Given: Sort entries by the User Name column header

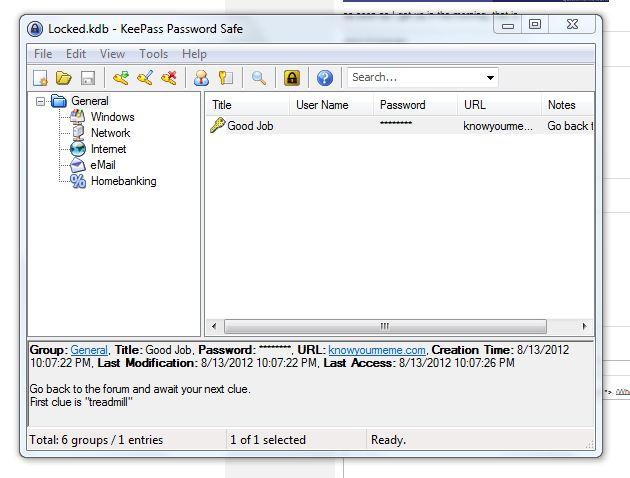Looking at the screenshot, I should pyautogui.click(x=331, y=105).
